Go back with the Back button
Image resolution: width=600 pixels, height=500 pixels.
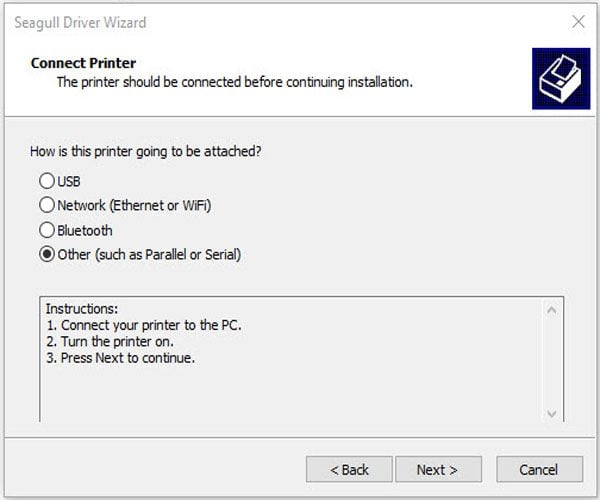click(x=349, y=469)
